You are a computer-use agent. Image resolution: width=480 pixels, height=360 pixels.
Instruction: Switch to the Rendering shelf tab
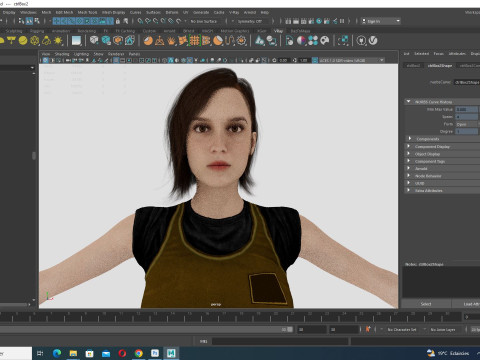(87, 31)
